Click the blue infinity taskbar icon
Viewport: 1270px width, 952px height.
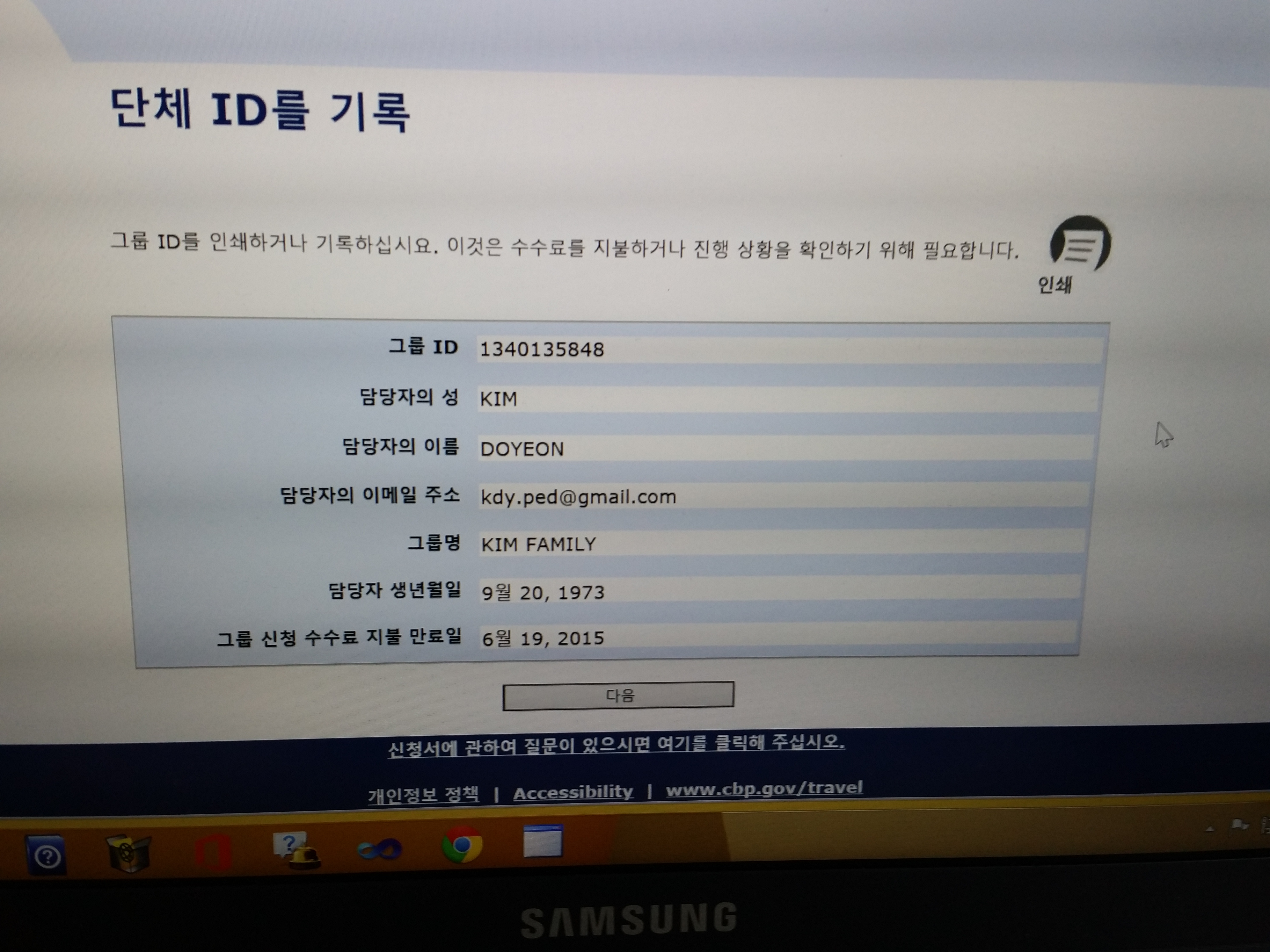[379, 849]
